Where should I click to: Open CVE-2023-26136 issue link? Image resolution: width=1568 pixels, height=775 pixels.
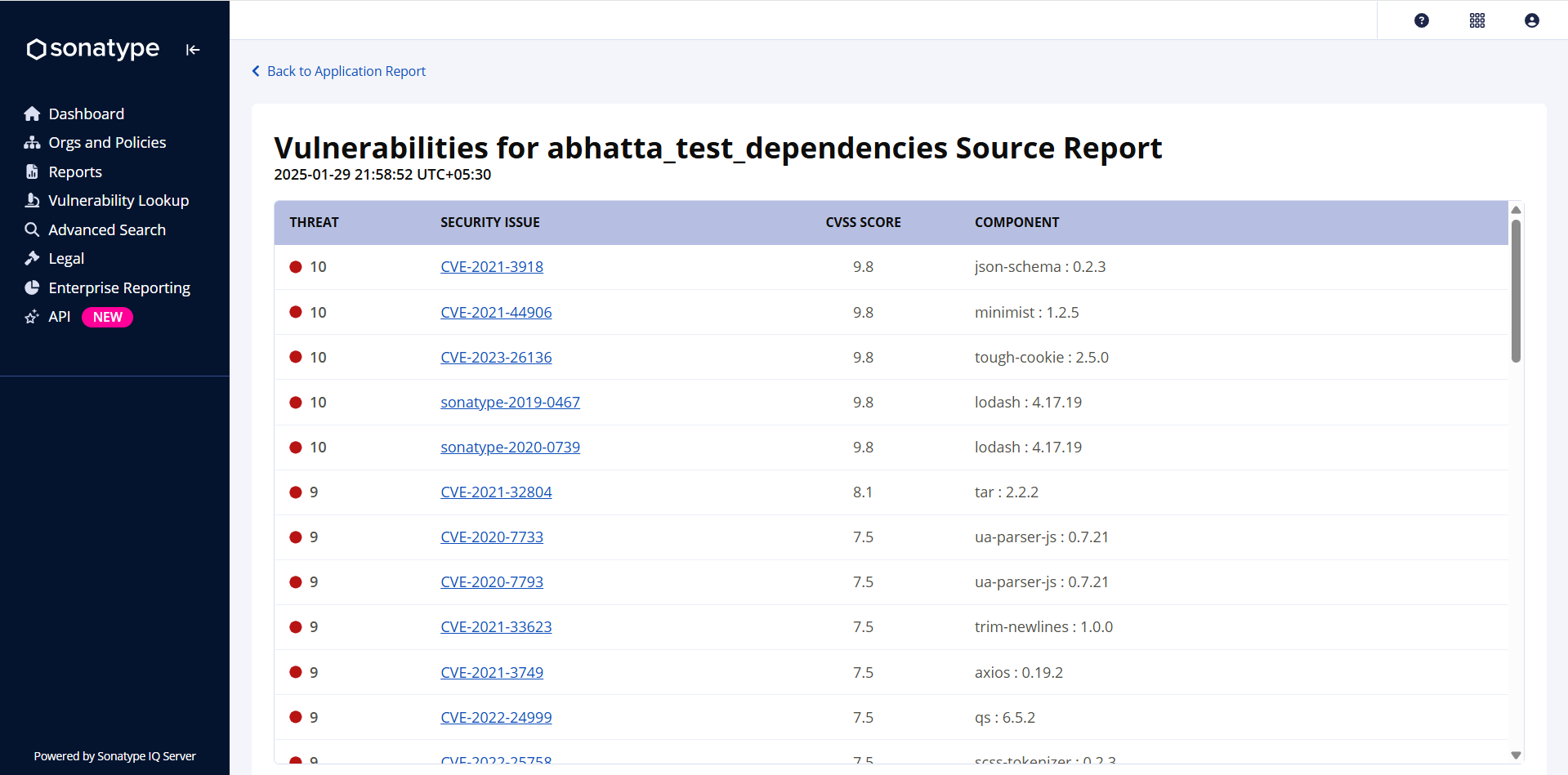pyautogui.click(x=496, y=357)
